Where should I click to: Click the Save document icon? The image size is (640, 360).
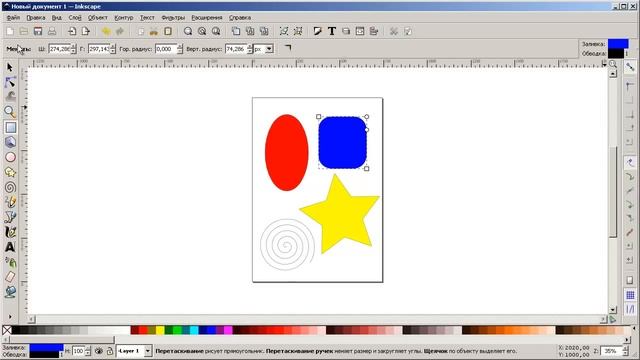[38, 31]
